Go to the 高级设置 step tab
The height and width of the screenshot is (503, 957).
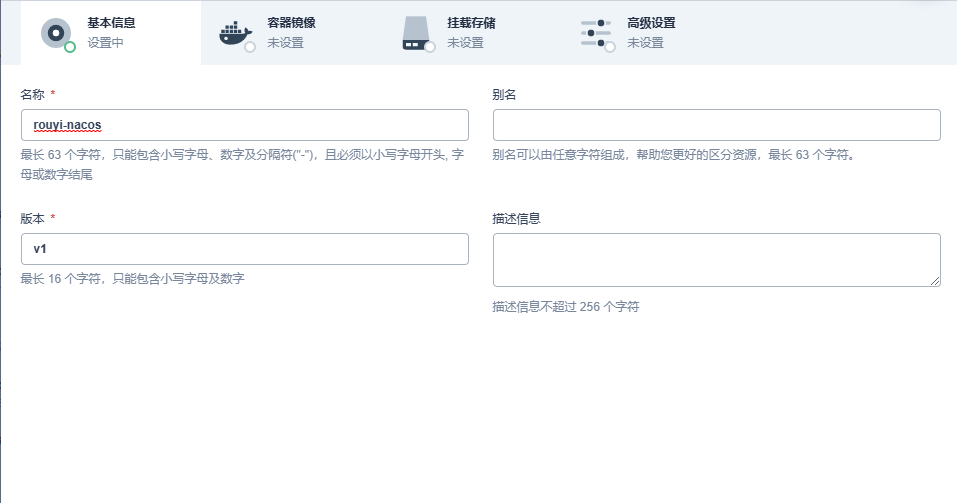pyautogui.click(x=651, y=23)
